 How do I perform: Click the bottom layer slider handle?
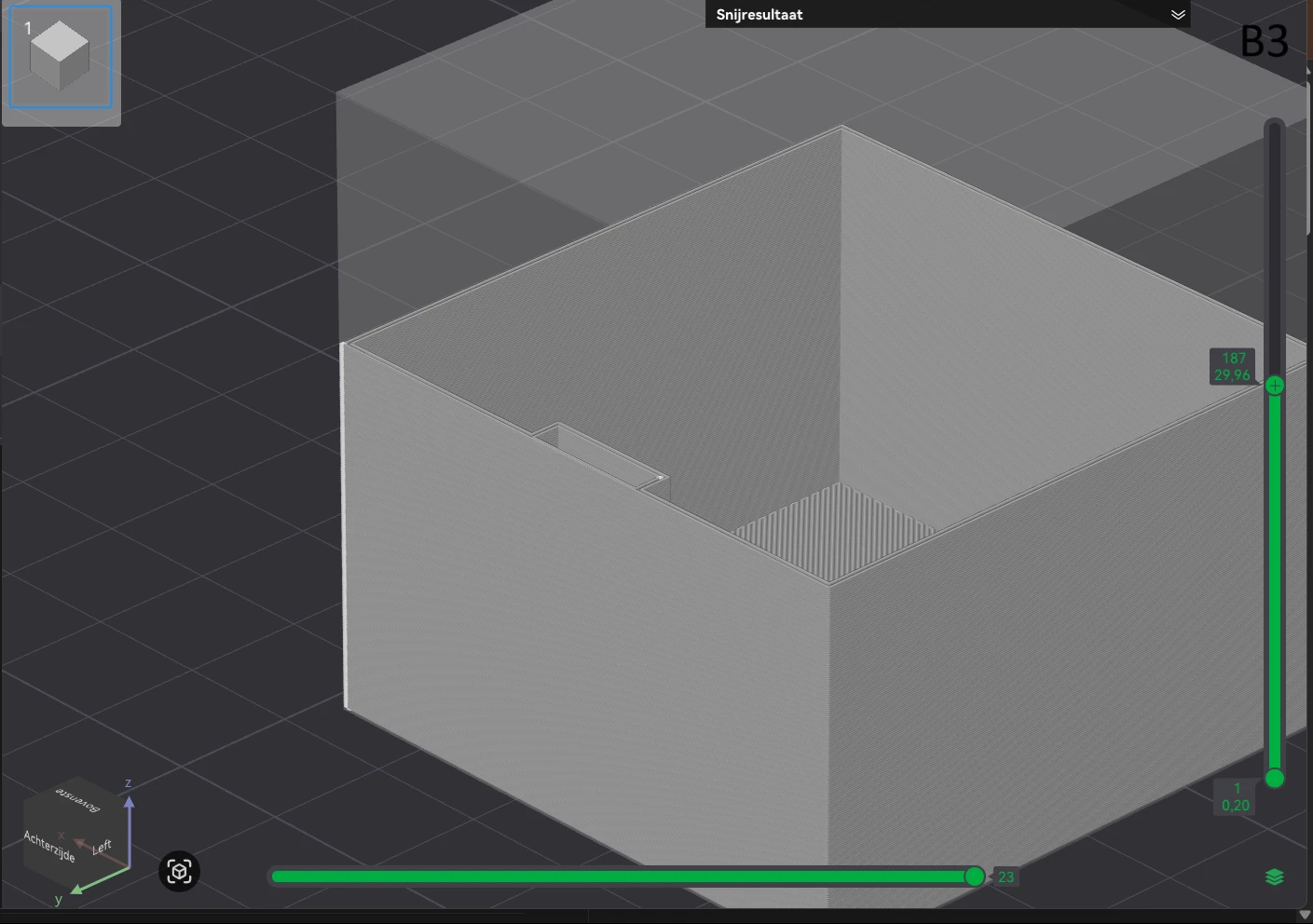tap(1274, 778)
